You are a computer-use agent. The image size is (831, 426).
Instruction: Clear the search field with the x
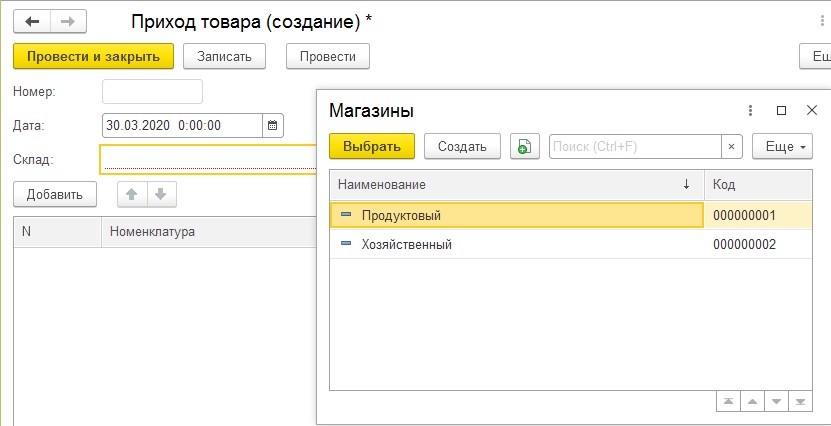732,146
